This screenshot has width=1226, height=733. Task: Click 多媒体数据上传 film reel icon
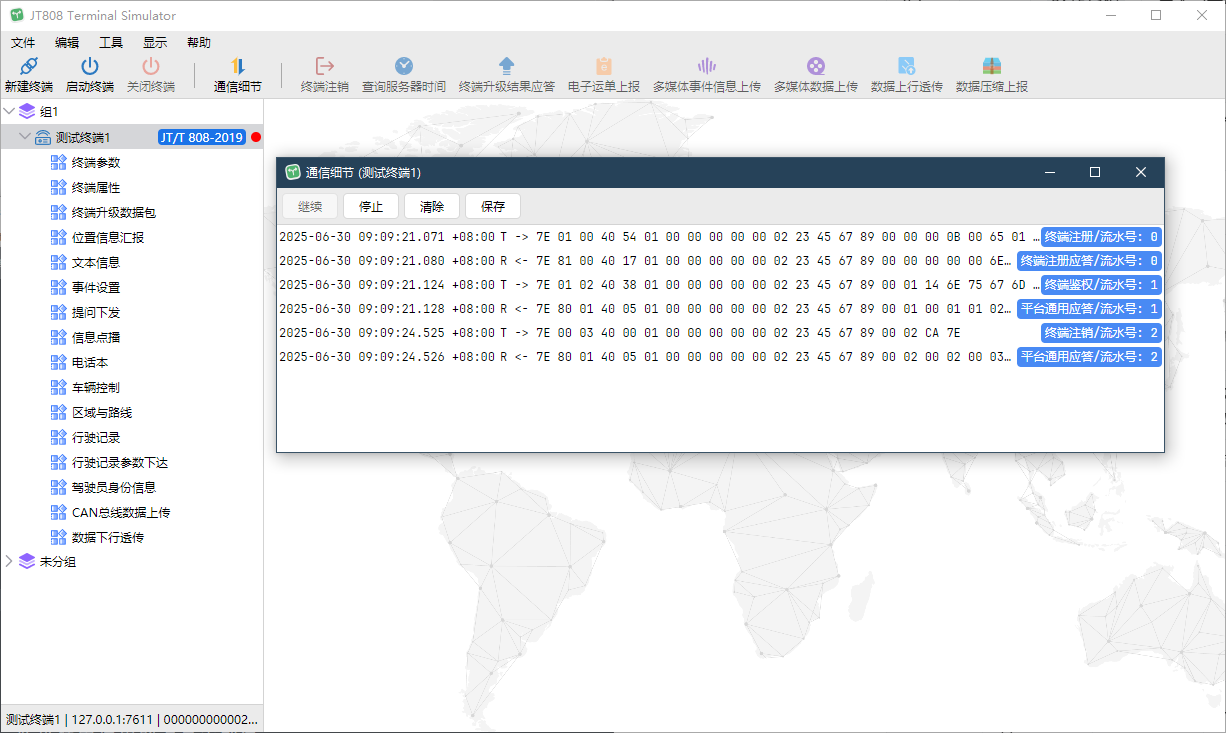click(816, 66)
